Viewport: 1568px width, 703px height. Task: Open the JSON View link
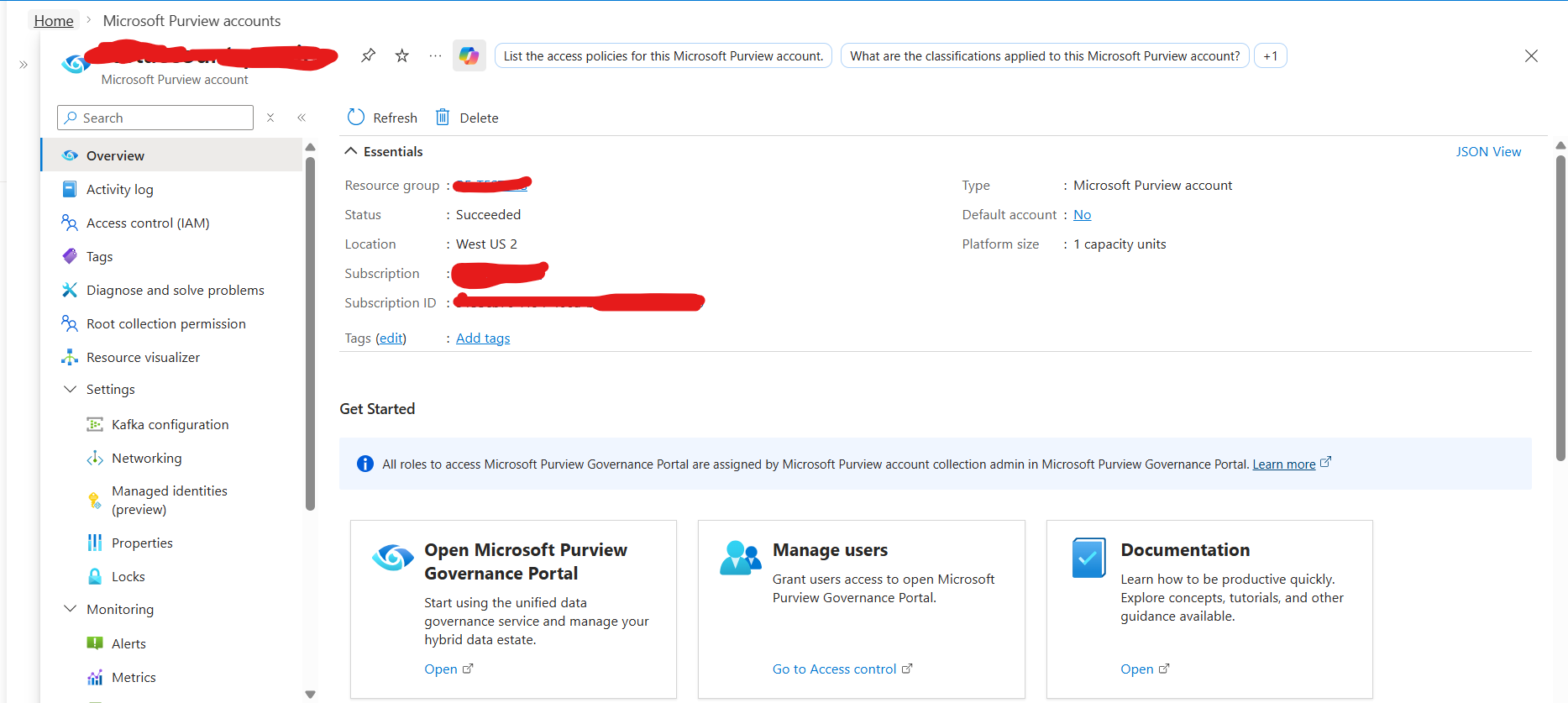coord(1488,151)
